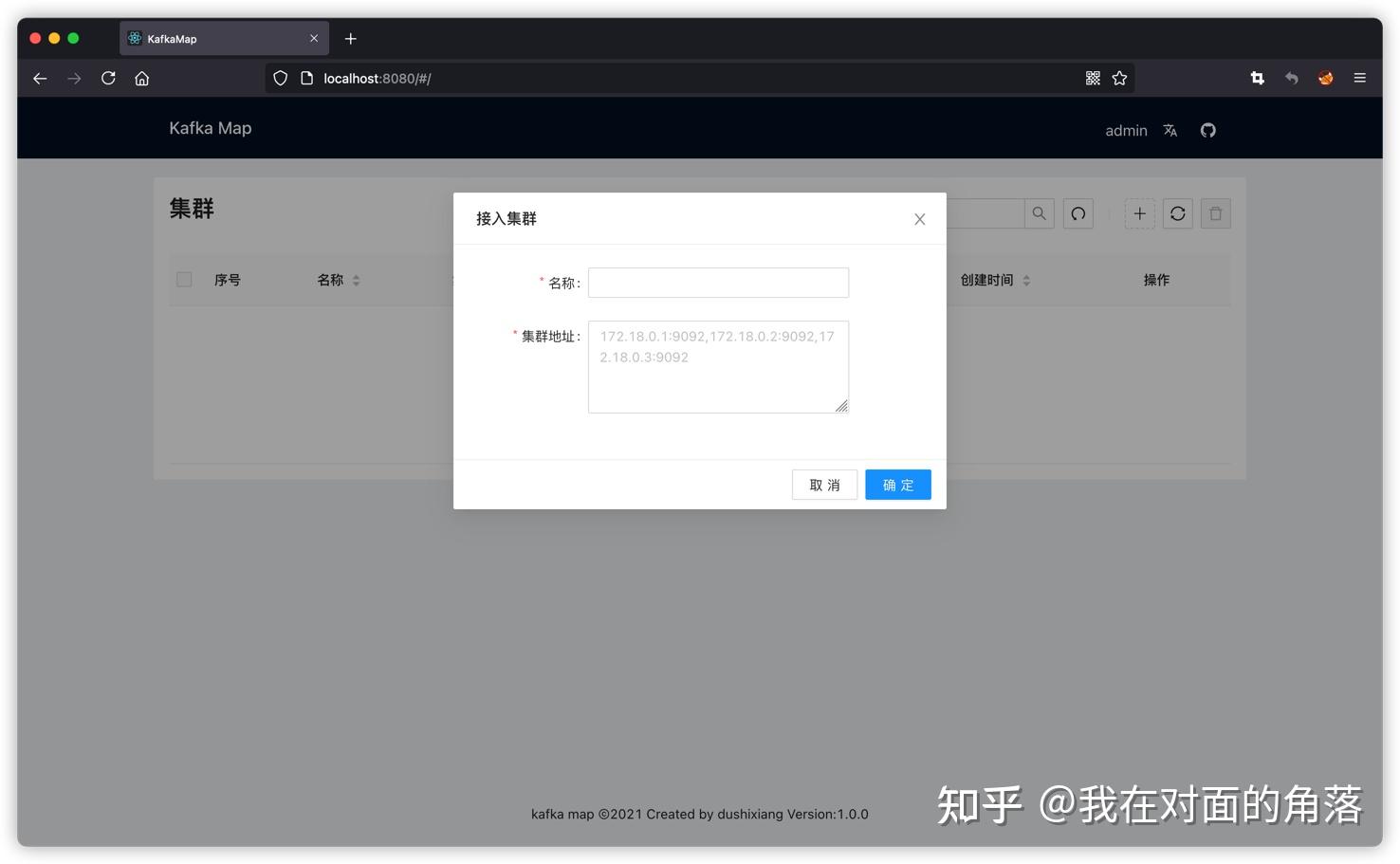The image size is (1400, 864).
Task: Close the 接入集群 dialog with X
Action: click(919, 219)
